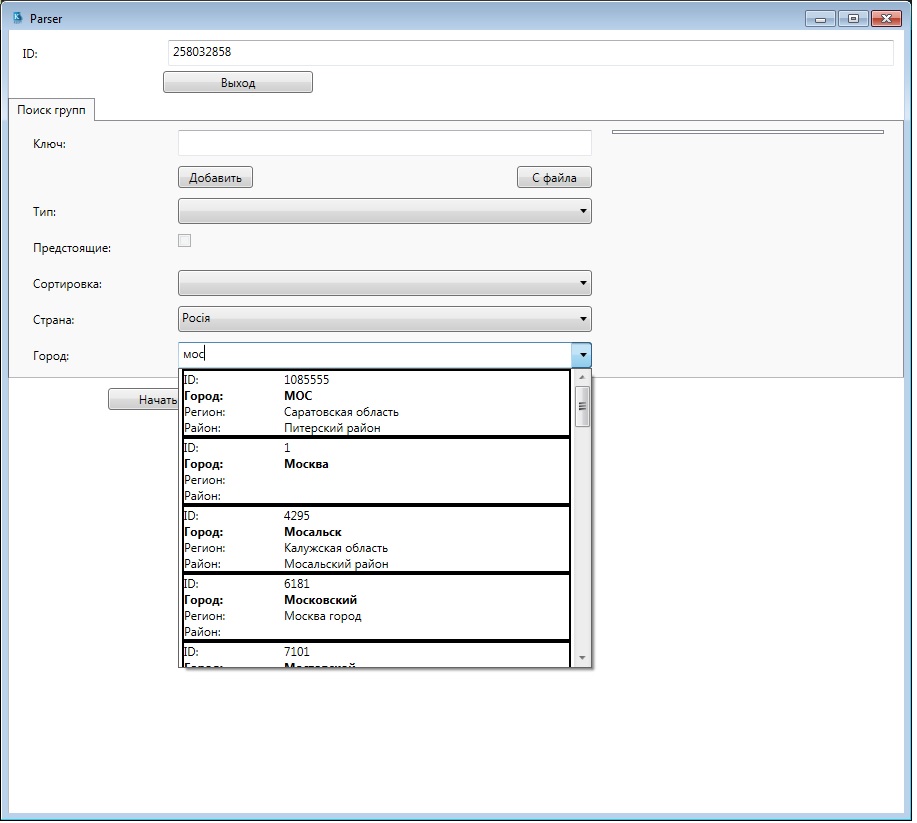Select Москва with ID 1 from list

[375, 472]
